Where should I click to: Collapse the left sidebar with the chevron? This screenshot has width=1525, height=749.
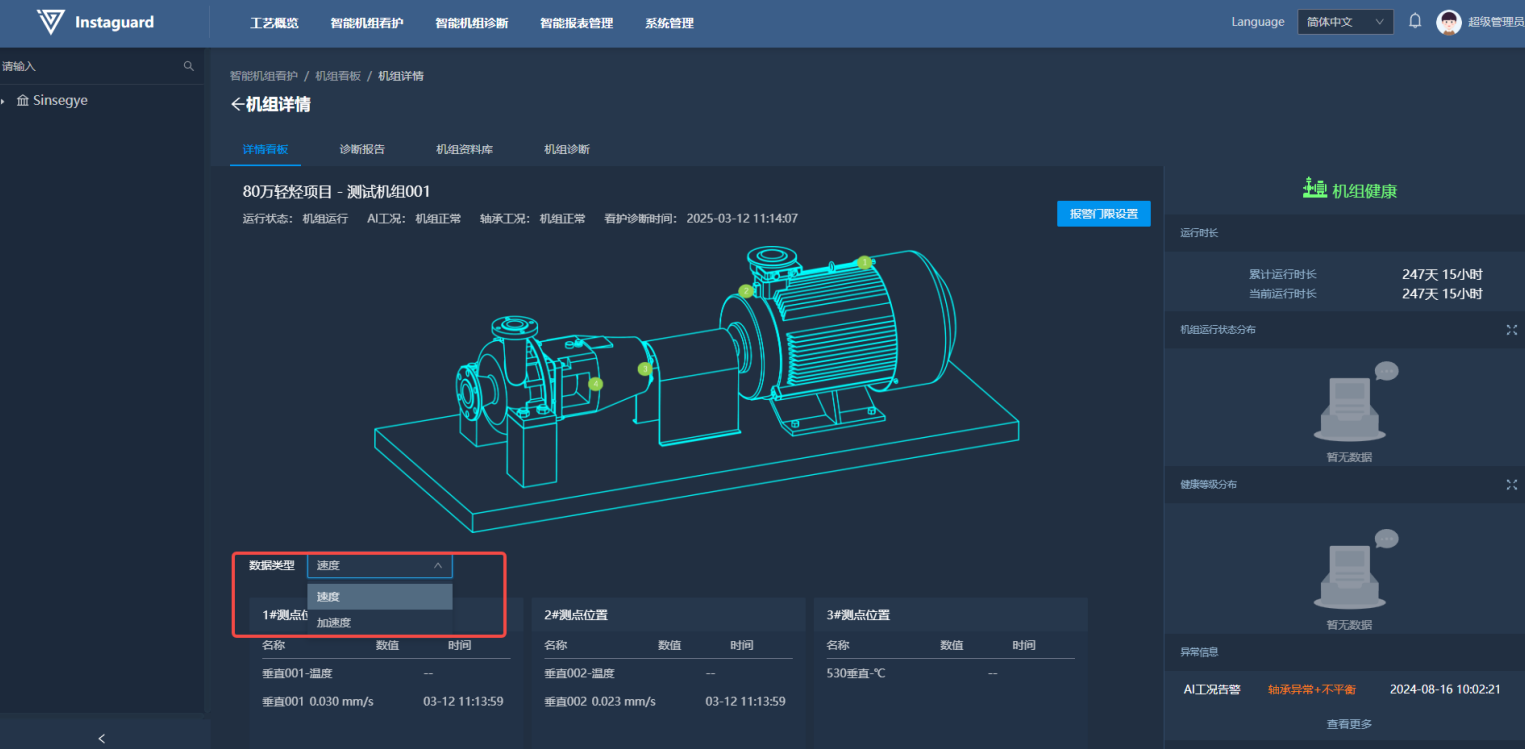pyautogui.click(x=102, y=738)
